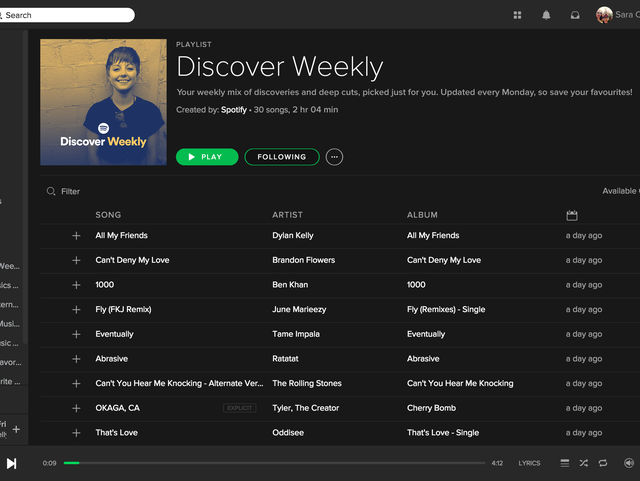Open Lyrics view
640x481 pixels.
(x=529, y=463)
